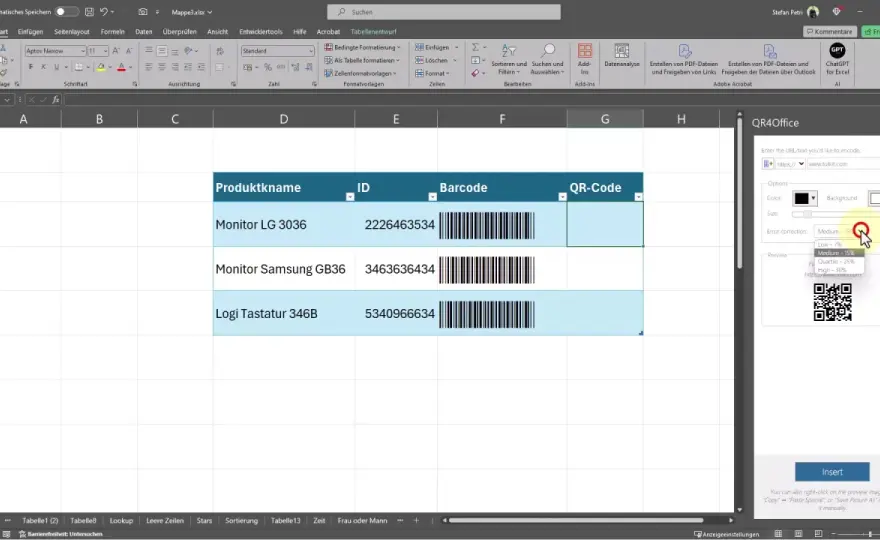Open Suchen und Auswählen
This screenshot has width=880, height=540.
point(547,60)
